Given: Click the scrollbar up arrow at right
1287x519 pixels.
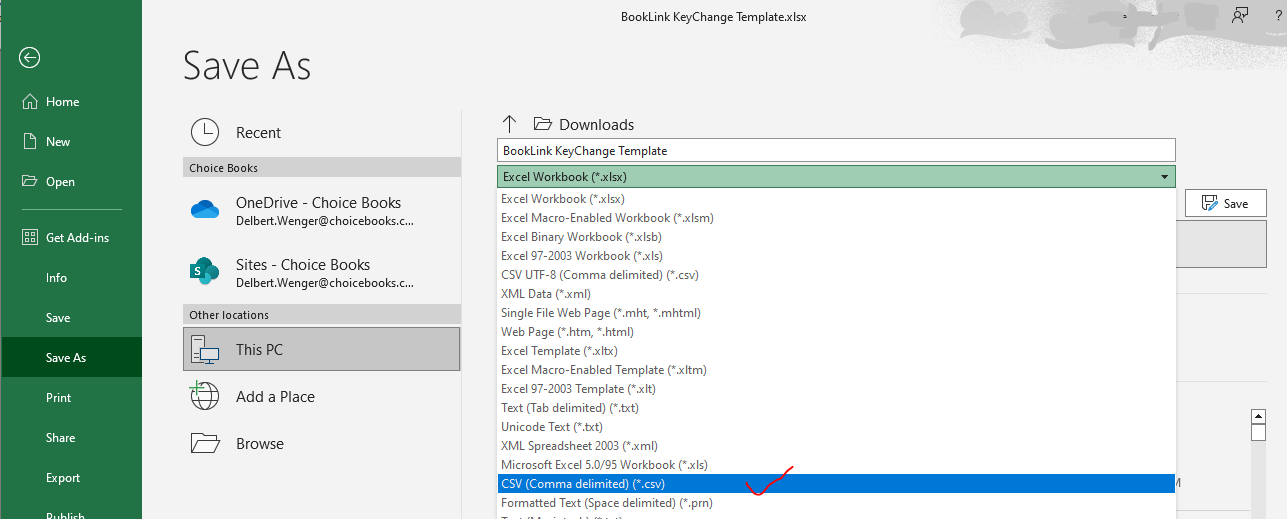Looking at the screenshot, I should 1259,416.
